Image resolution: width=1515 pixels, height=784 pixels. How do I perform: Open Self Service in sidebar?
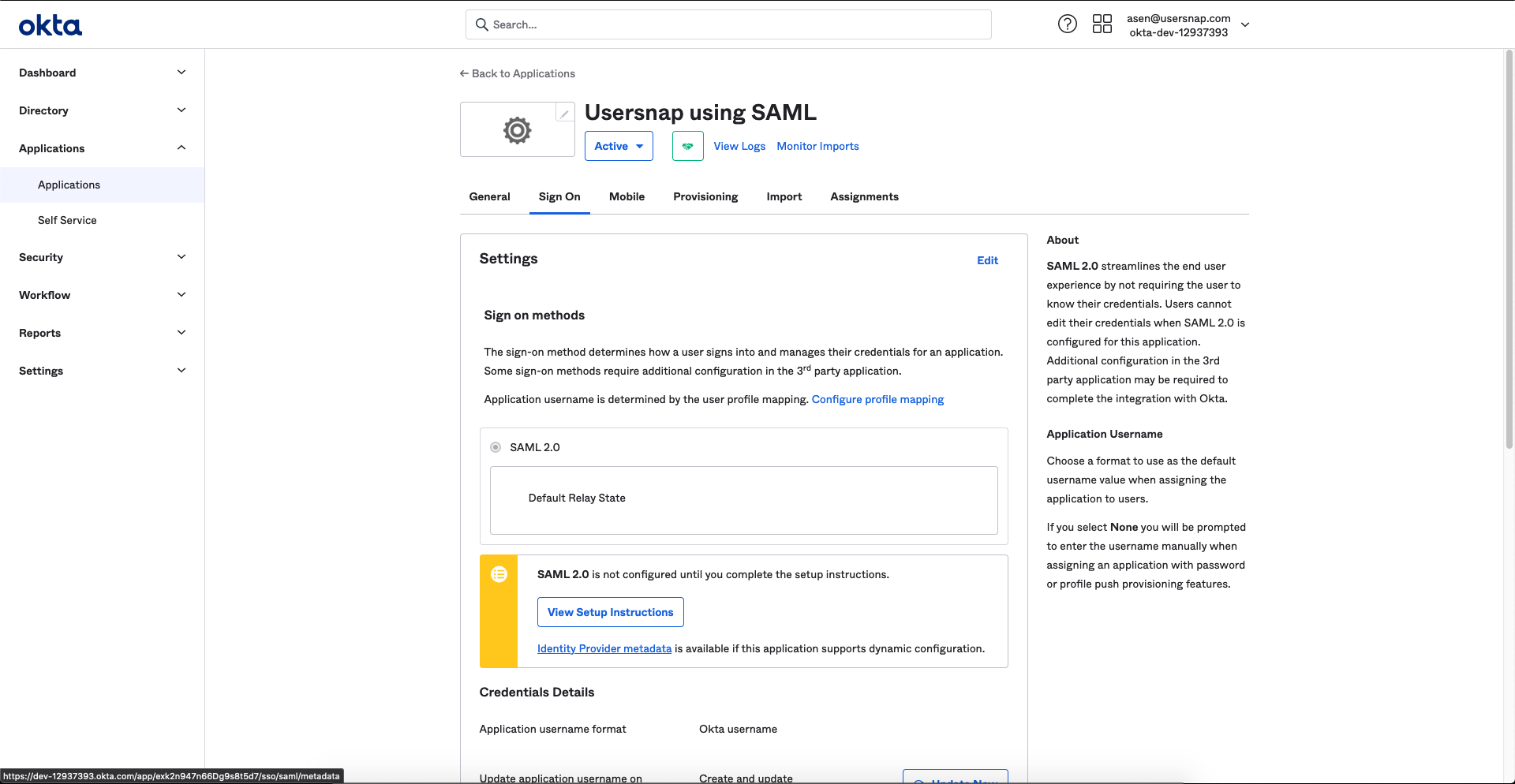[x=103, y=220]
